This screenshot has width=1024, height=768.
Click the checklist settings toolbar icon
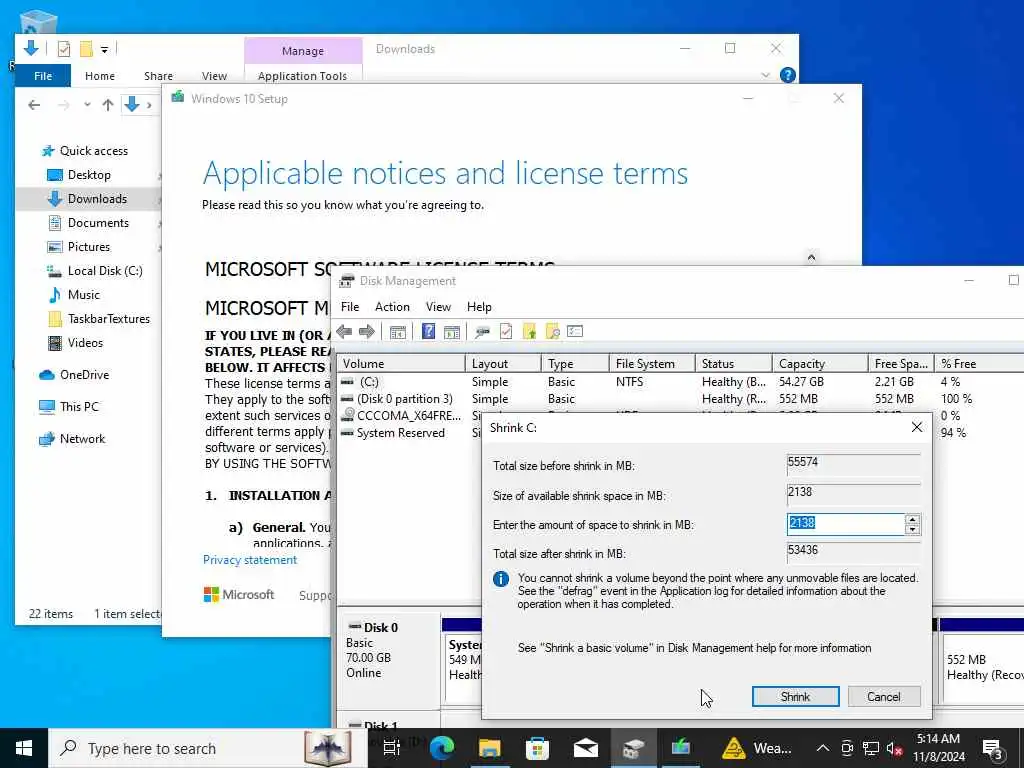click(x=575, y=331)
